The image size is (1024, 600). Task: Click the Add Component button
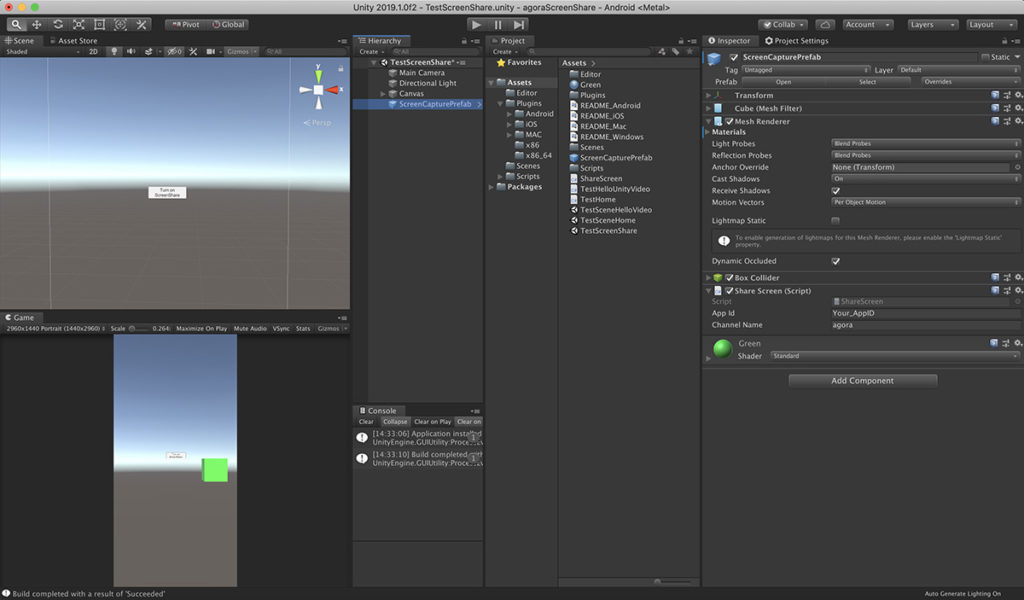click(862, 381)
